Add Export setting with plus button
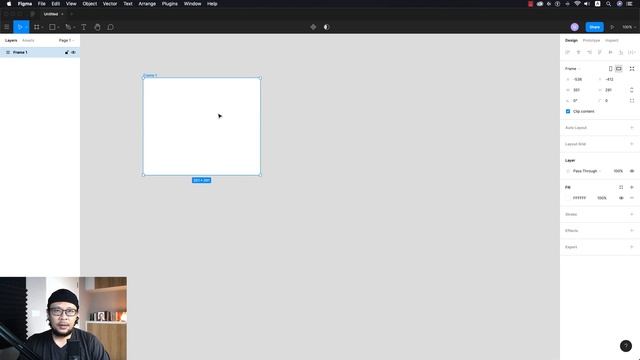640x360 pixels. pyautogui.click(x=632, y=247)
